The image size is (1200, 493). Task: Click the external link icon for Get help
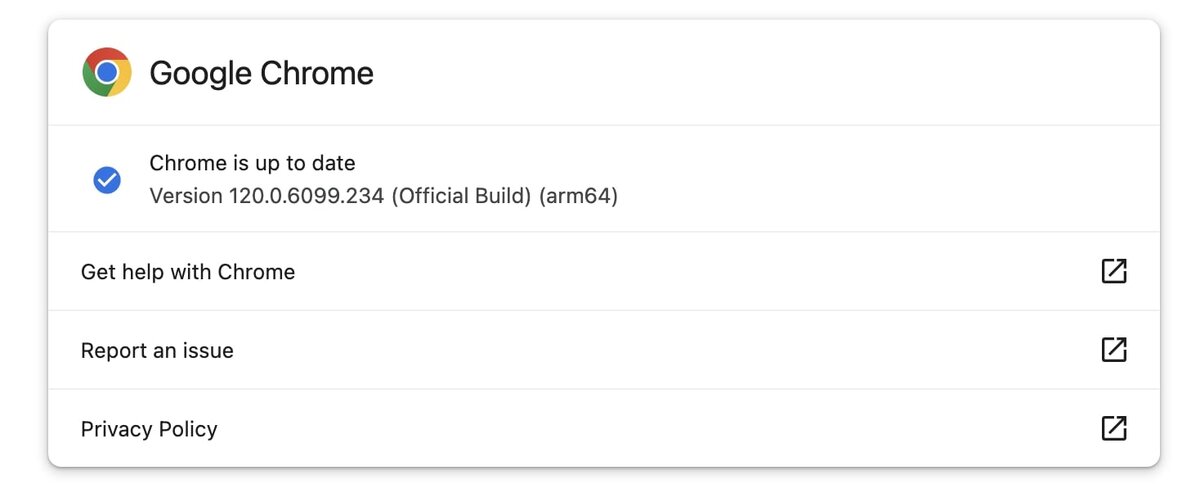click(1113, 271)
